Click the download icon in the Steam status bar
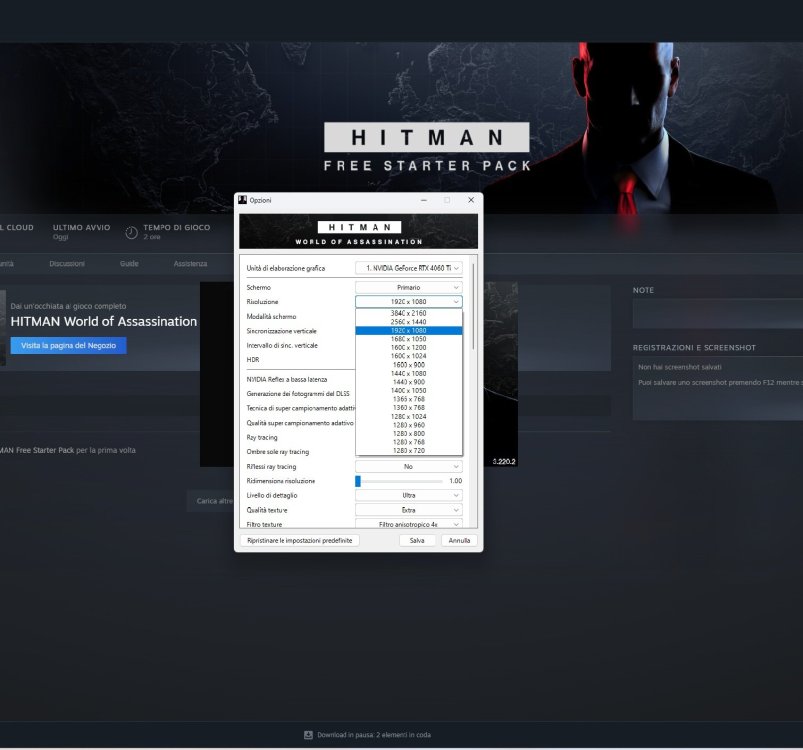The width and height of the screenshot is (803, 750). pos(308,735)
